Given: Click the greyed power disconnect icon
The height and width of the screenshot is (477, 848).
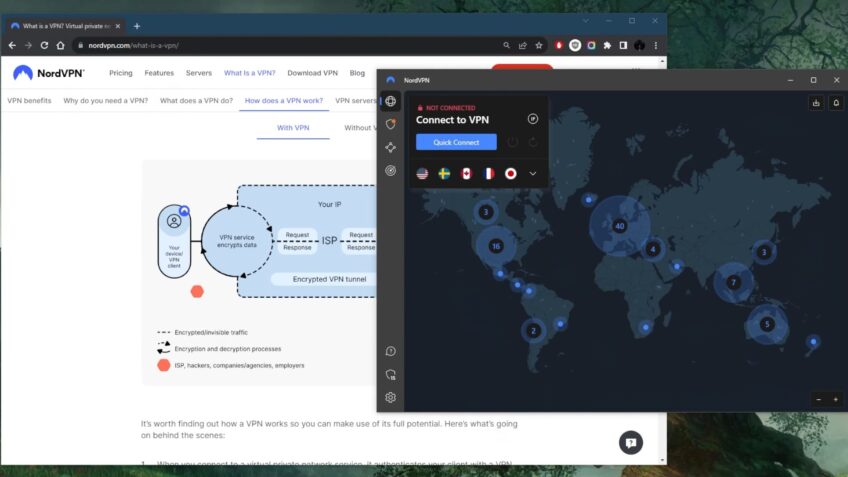Looking at the screenshot, I should tap(512, 142).
